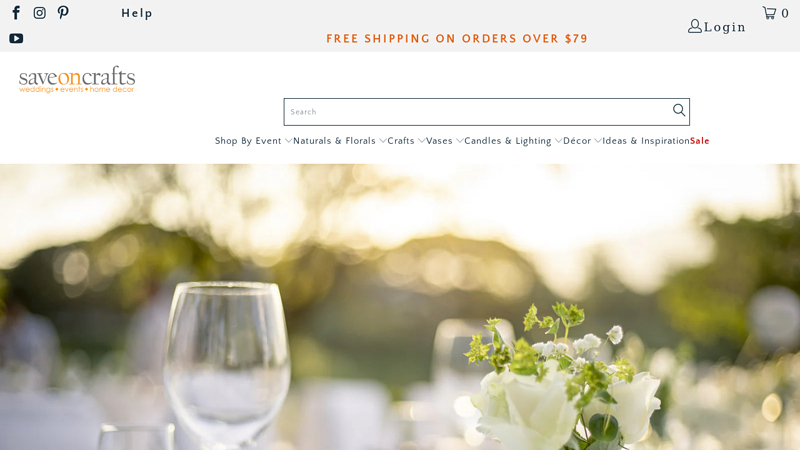
Task: Open the Instagram profile icon
Action: 39,13
